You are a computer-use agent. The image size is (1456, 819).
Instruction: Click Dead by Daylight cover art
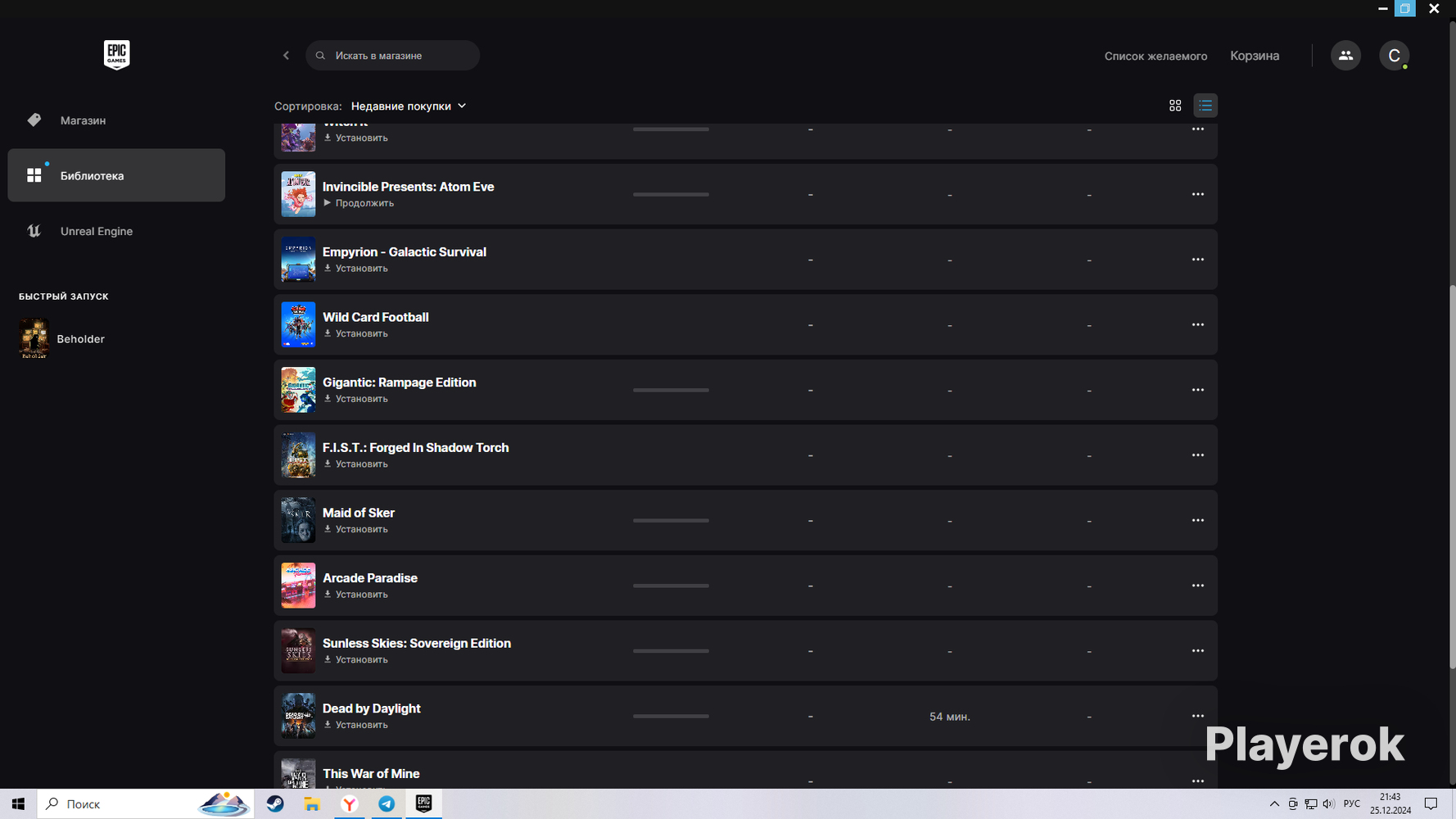[298, 716]
